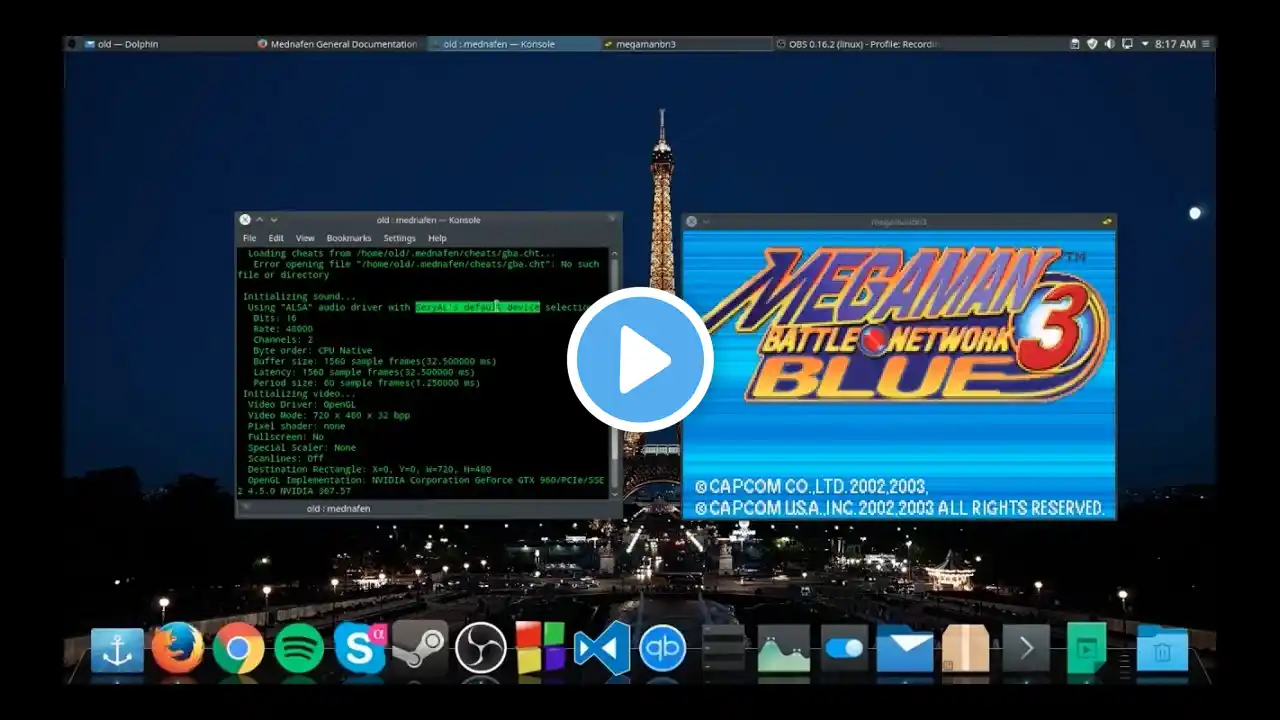Close the megamanbn3 game window
The width and height of the screenshot is (1280, 720).
tap(690, 222)
